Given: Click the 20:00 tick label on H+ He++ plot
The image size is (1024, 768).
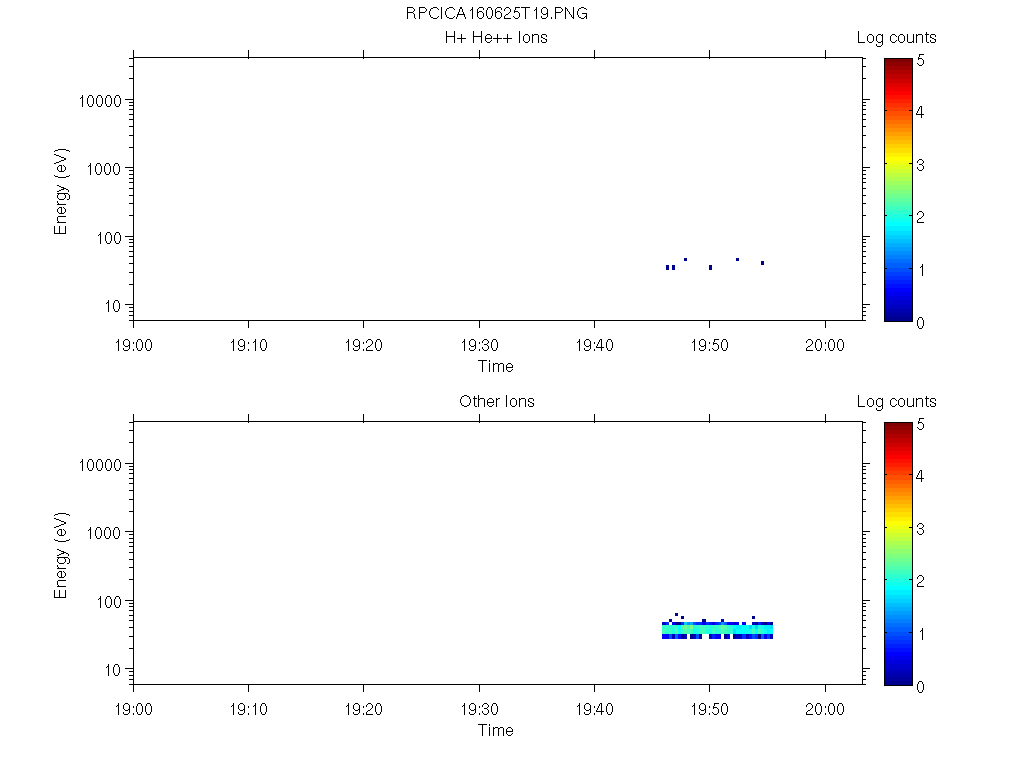Looking at the screenshot, I should (825, 345).
